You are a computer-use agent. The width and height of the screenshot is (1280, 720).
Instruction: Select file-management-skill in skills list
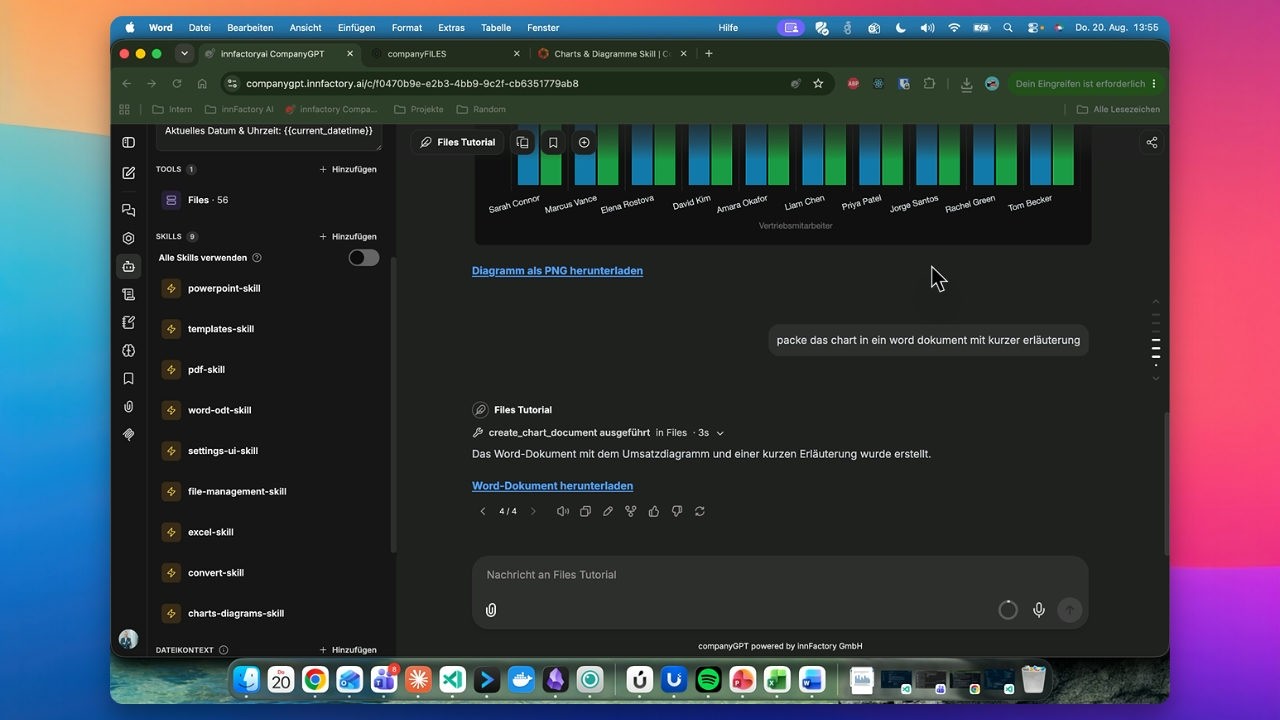coord(237,492)
